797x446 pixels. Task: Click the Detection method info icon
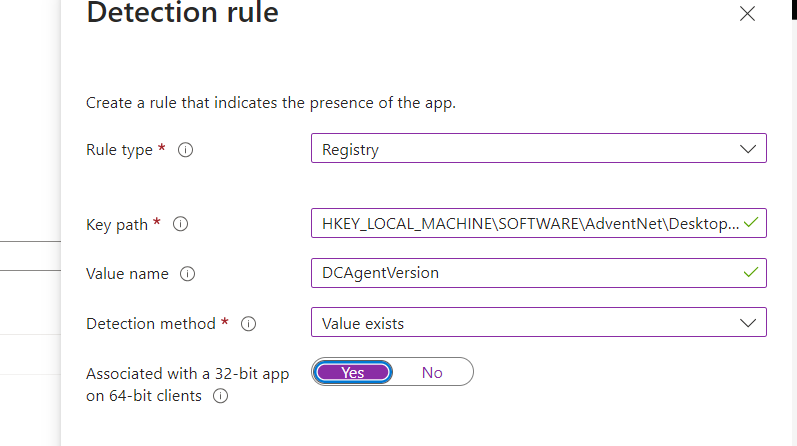249,324
